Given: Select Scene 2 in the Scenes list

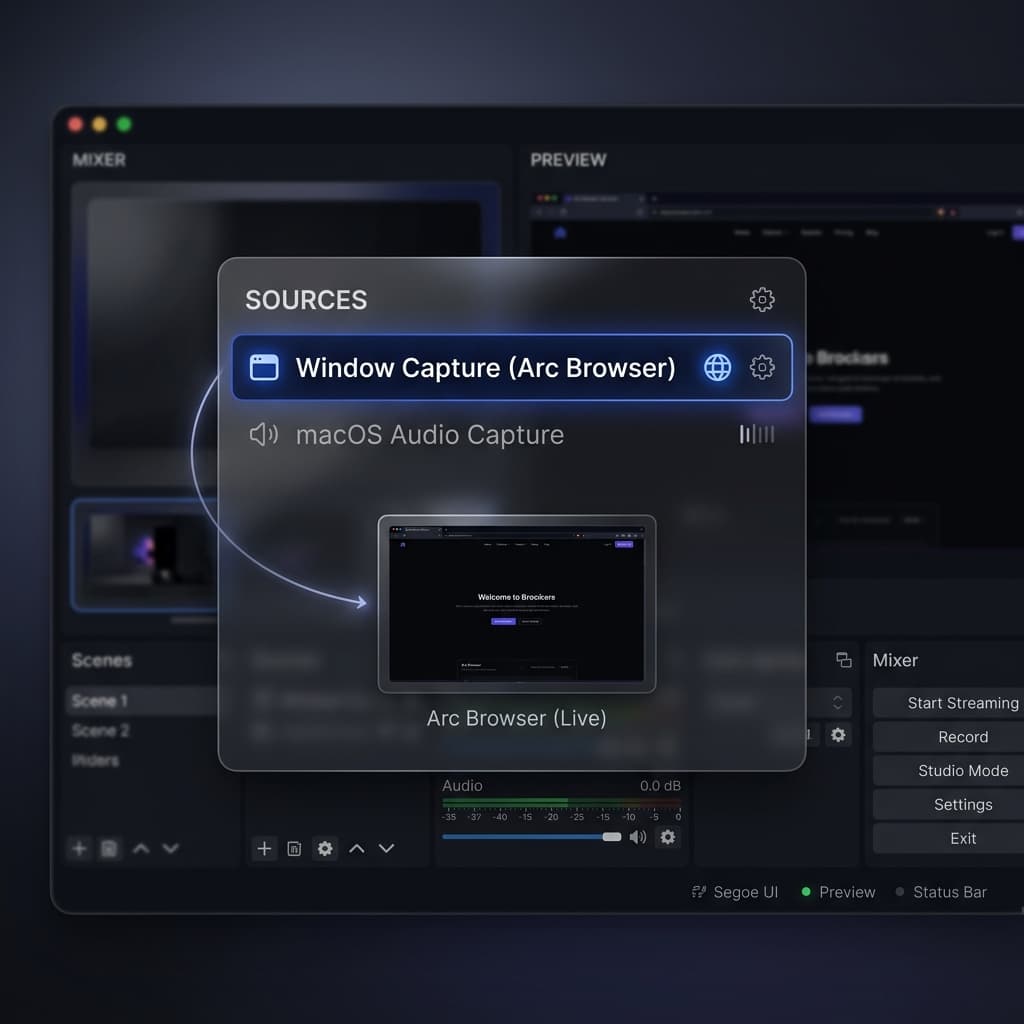Looking at the screenshot, I should [x=100, y=730].
